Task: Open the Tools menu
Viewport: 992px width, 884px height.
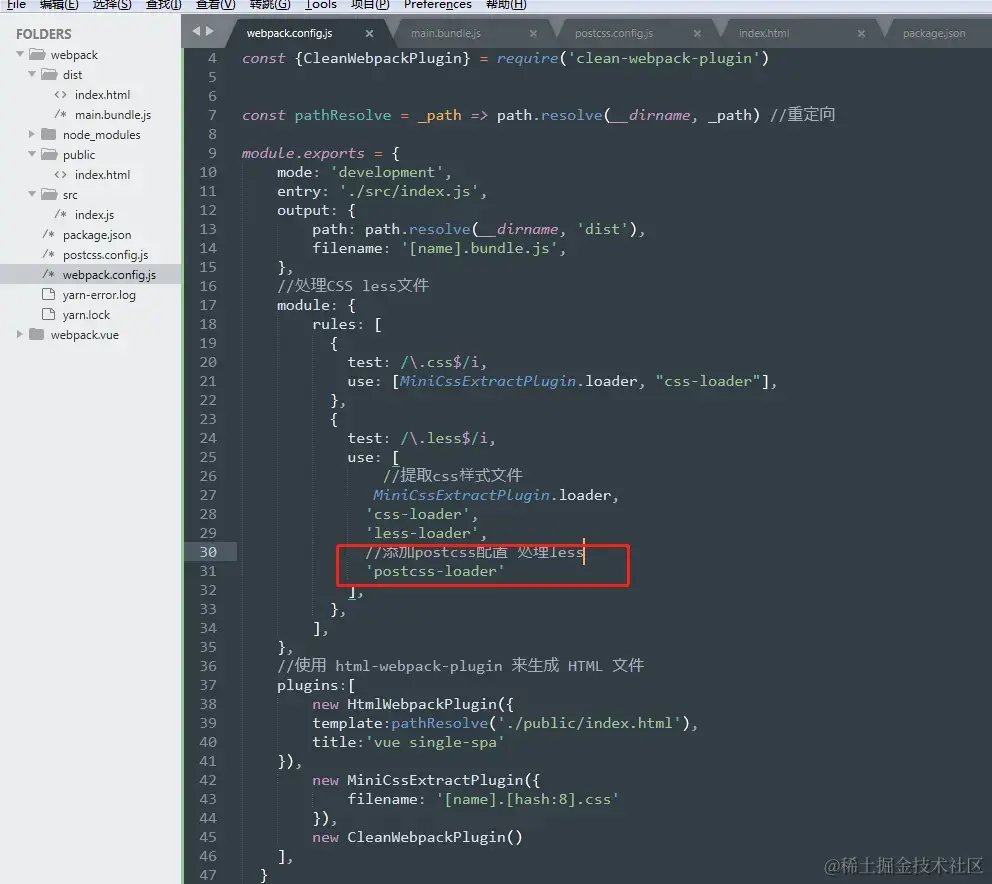Action: point(321,4)
